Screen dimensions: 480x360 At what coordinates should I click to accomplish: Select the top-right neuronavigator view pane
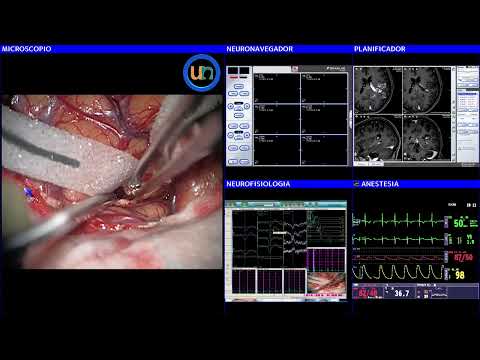click(x=324, y=88)
